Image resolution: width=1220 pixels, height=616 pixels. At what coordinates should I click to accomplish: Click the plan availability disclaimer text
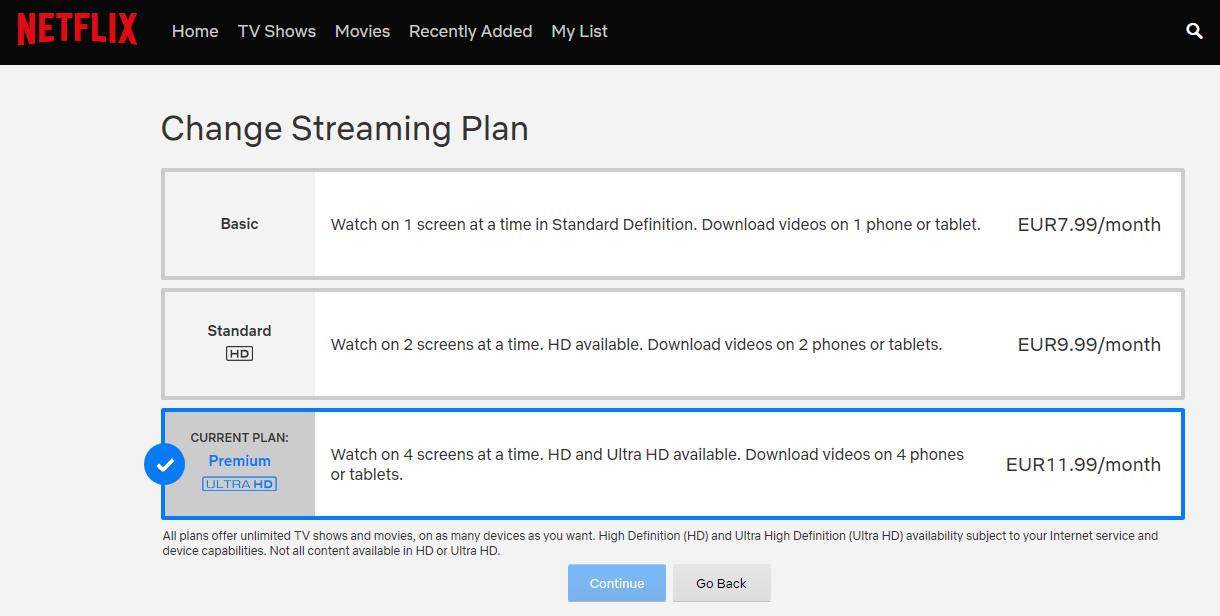(x=660, y=543)
